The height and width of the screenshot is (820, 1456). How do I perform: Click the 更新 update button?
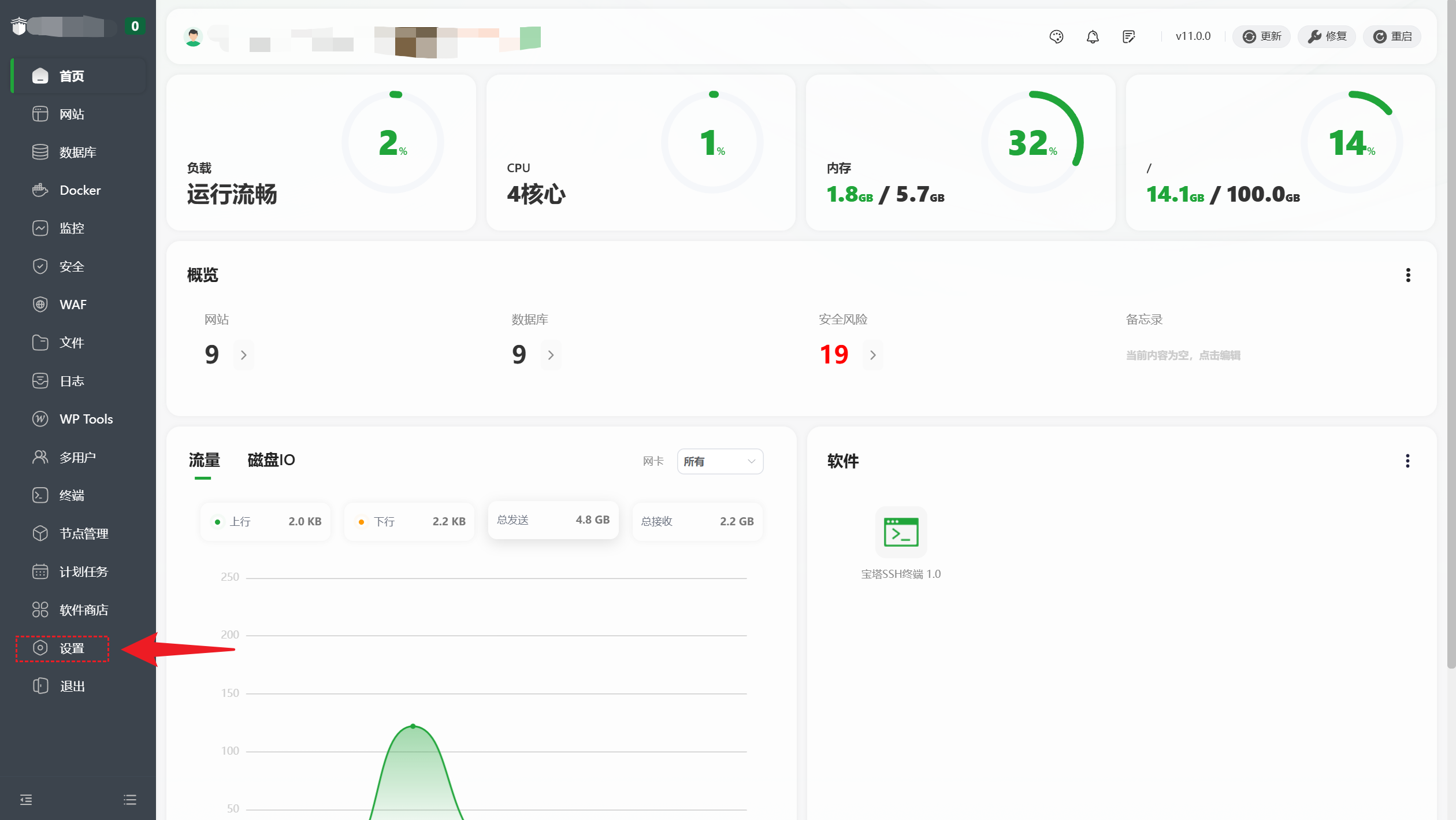click(x=1262, y=36)
